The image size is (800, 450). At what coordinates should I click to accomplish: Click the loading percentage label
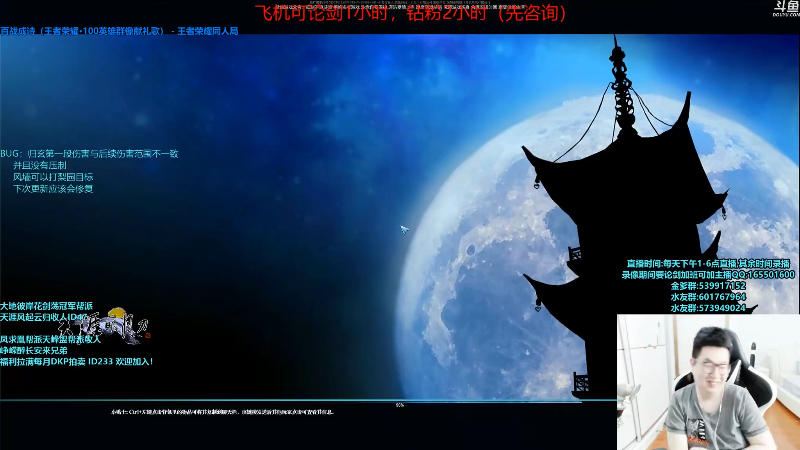point(399,405)
